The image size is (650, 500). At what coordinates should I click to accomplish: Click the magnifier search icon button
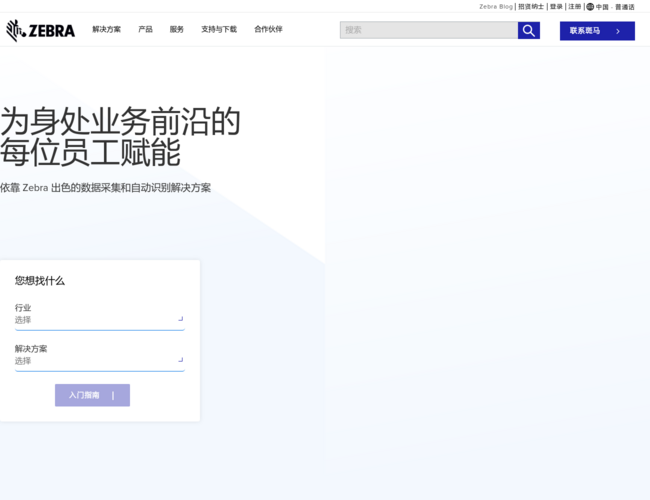(529, 30)
